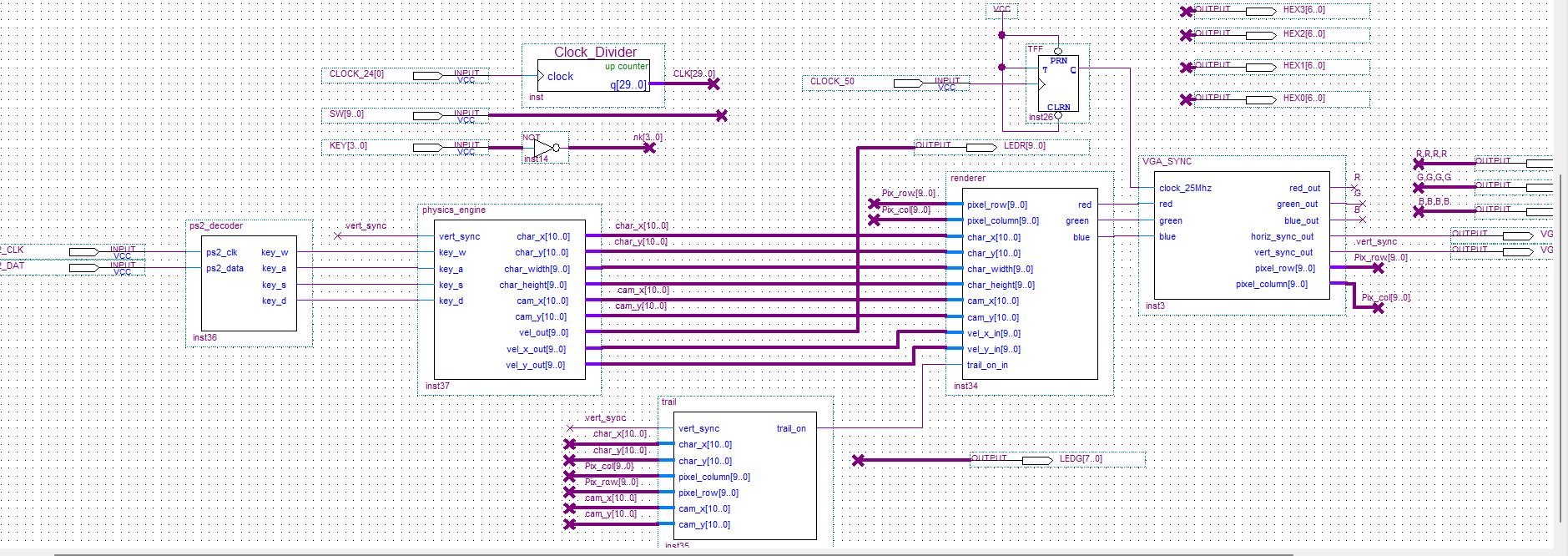Click the ps2_decoder block
1568x556 pixels.
point(249,284)
